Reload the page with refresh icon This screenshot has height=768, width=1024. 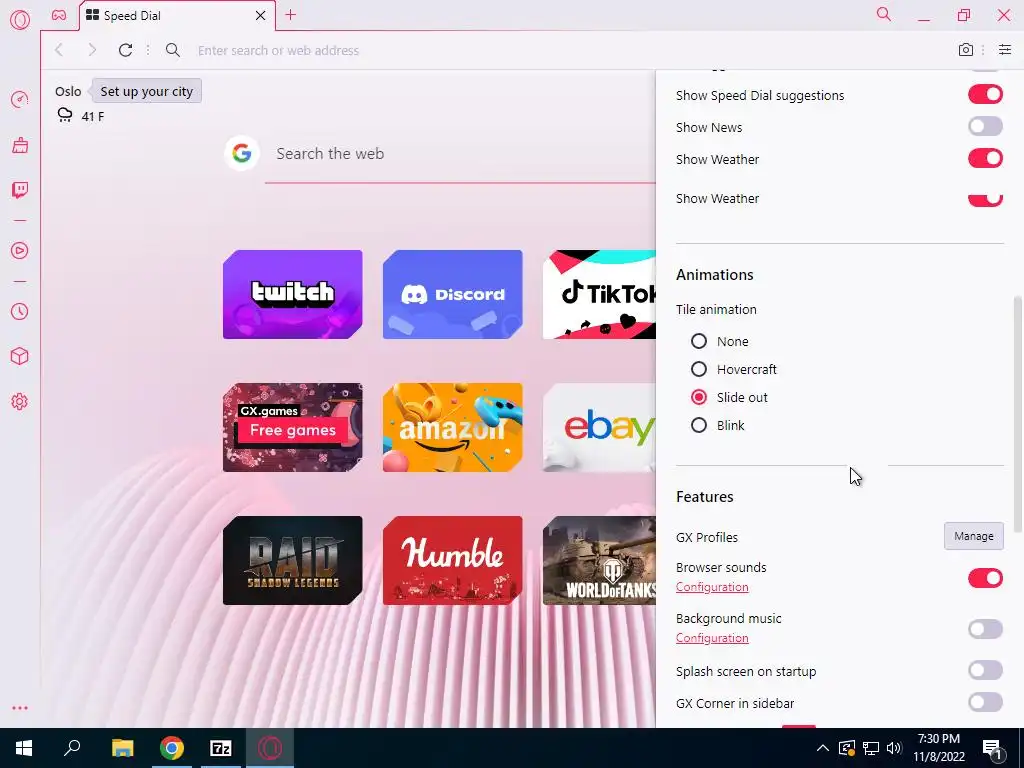coord(125,50)
